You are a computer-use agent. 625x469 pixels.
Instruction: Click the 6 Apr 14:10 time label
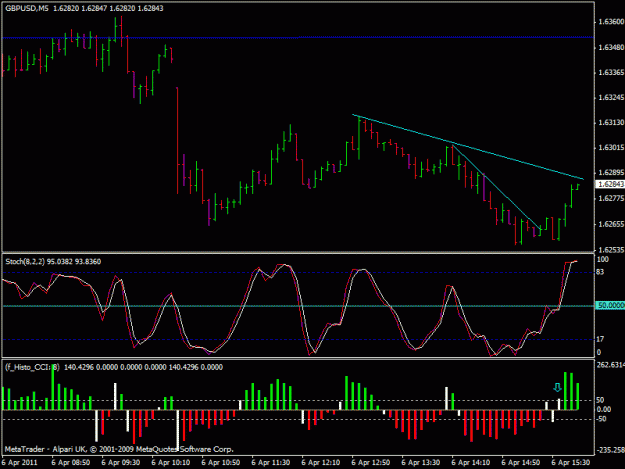pyautogui.click(x=471, y=463)
